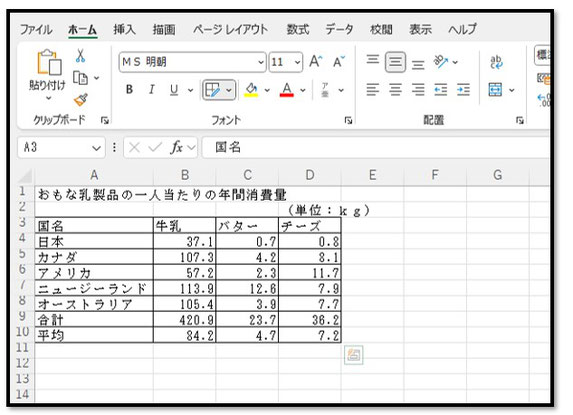Viewport: 573px width, 415px height.
Task: Expand the Name Box dropdown arrow
Action: (96, 148)
